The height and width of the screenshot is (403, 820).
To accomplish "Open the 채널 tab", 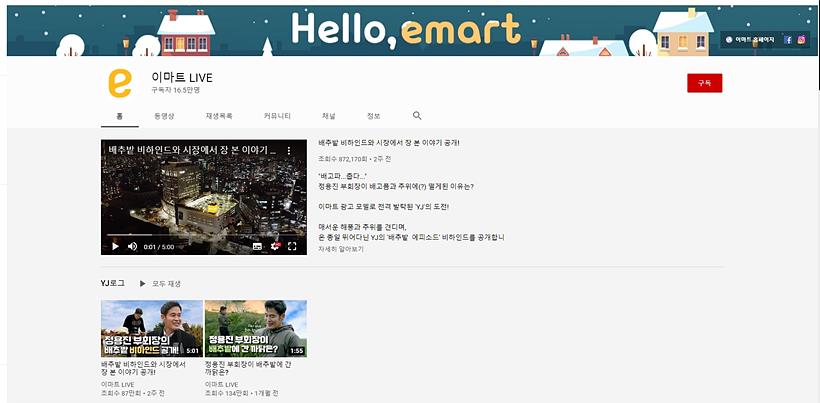I will (x=328, y=116).
